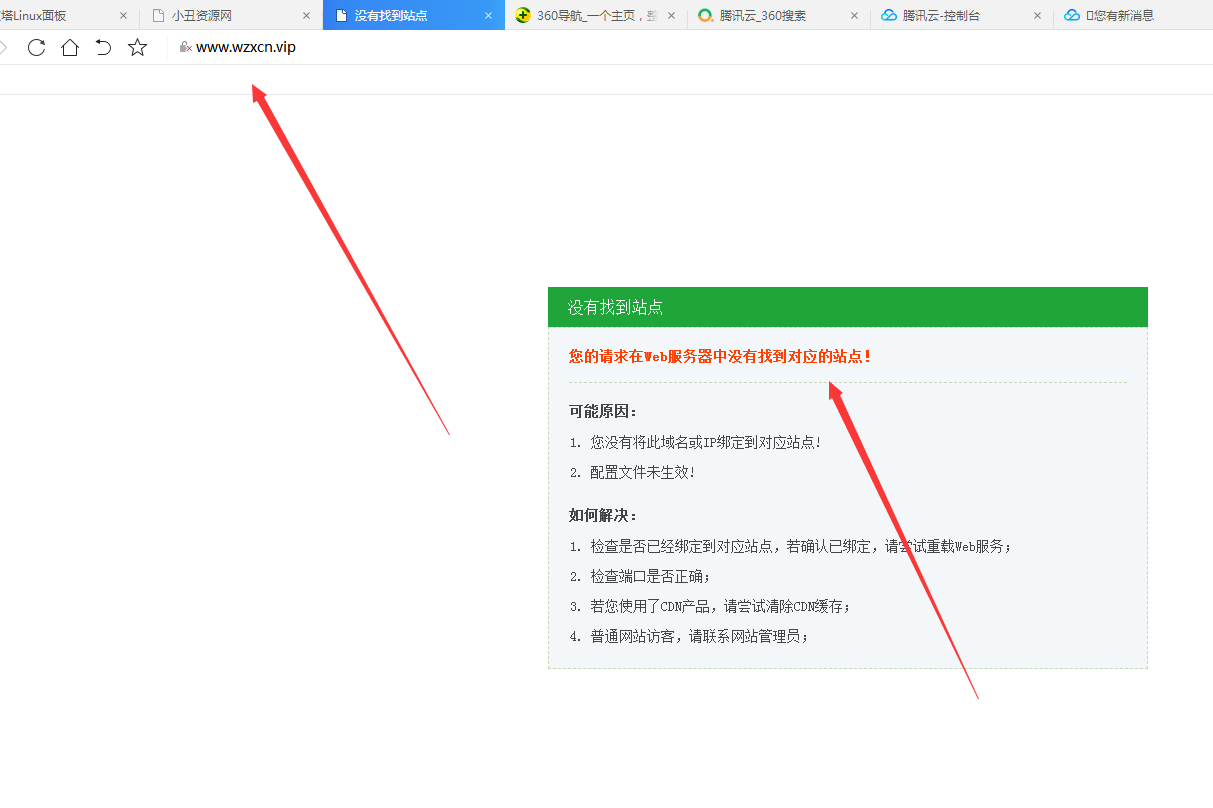Click the undo/restore closed tab icon

pyautogui.click(x=103, y=47)
